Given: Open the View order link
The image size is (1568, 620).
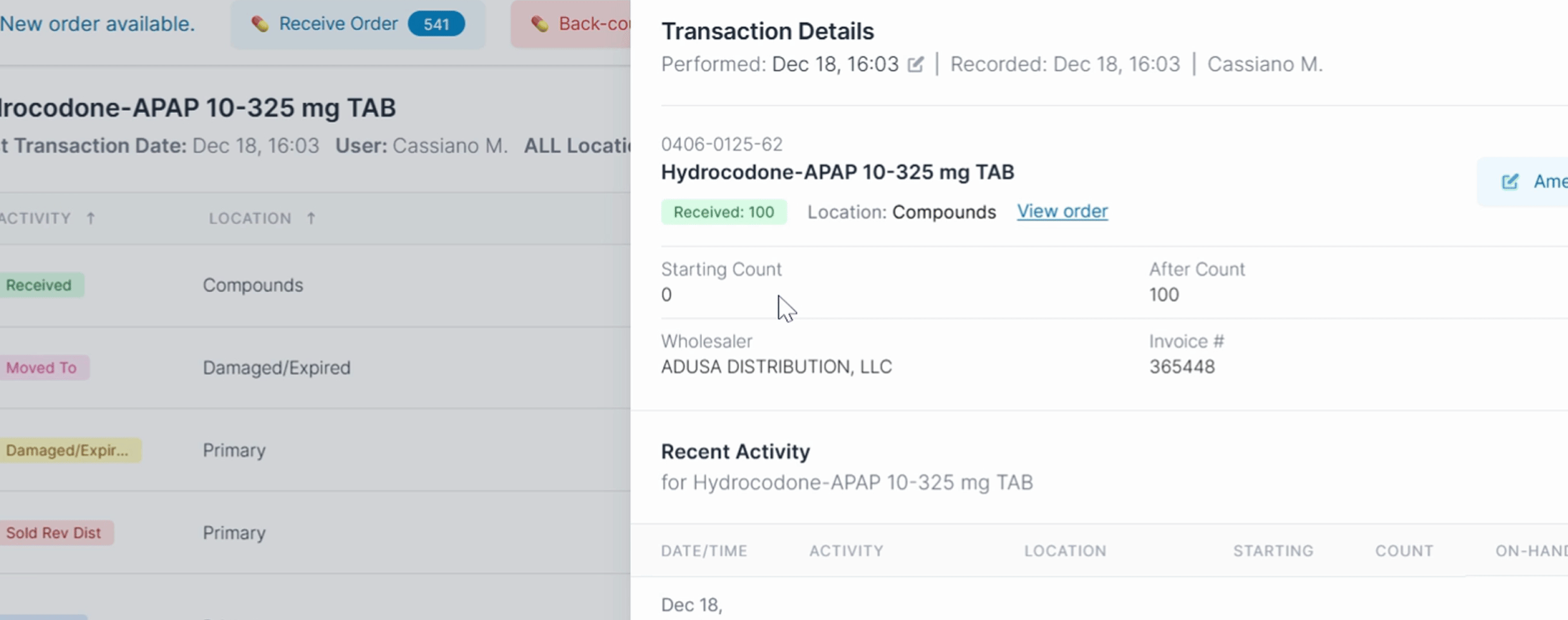Looking at the screenshot, I should click(x=1062, y=211).
